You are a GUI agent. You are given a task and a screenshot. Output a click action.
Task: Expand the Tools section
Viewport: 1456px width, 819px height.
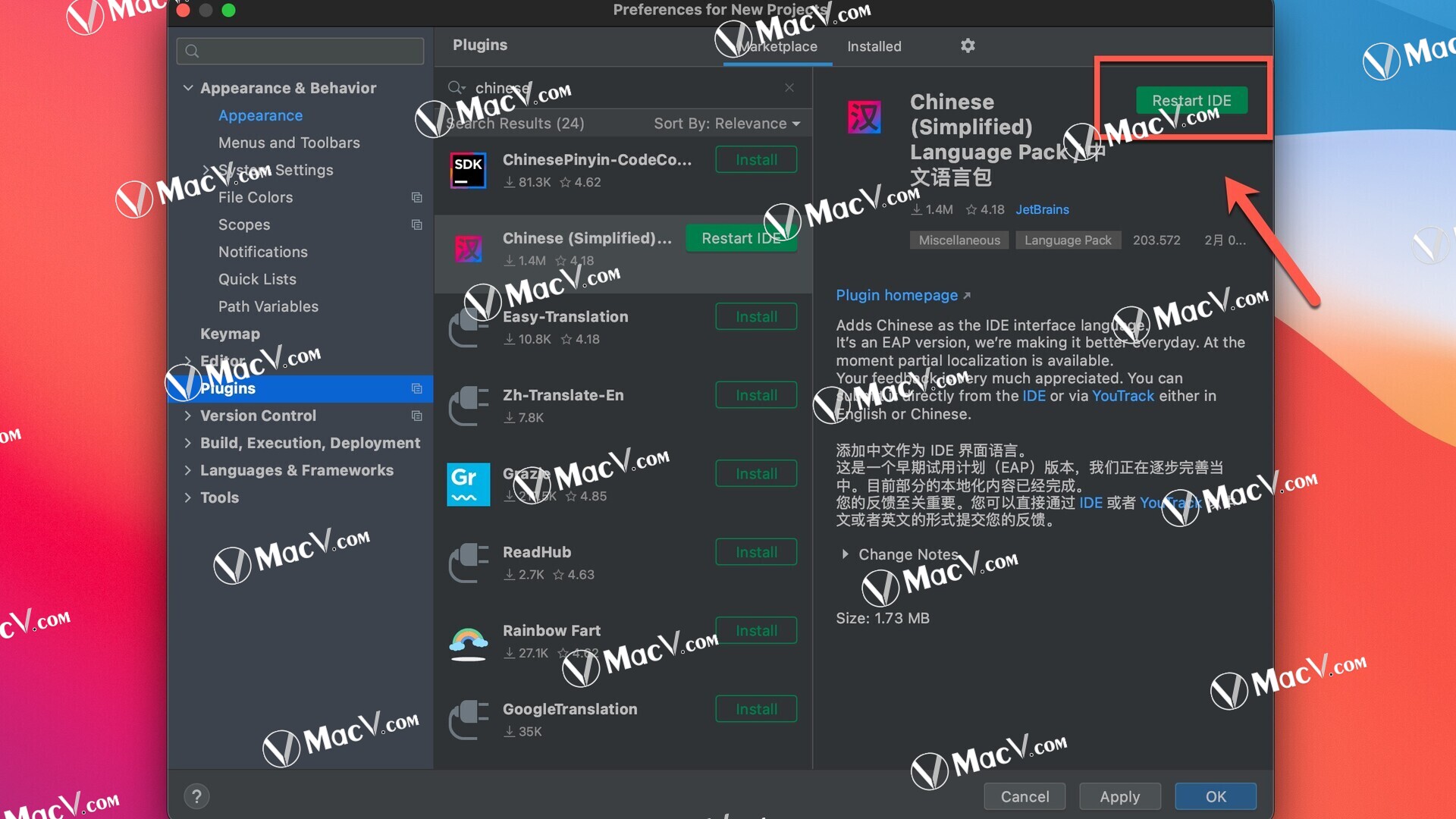click(x=188, y=497)
